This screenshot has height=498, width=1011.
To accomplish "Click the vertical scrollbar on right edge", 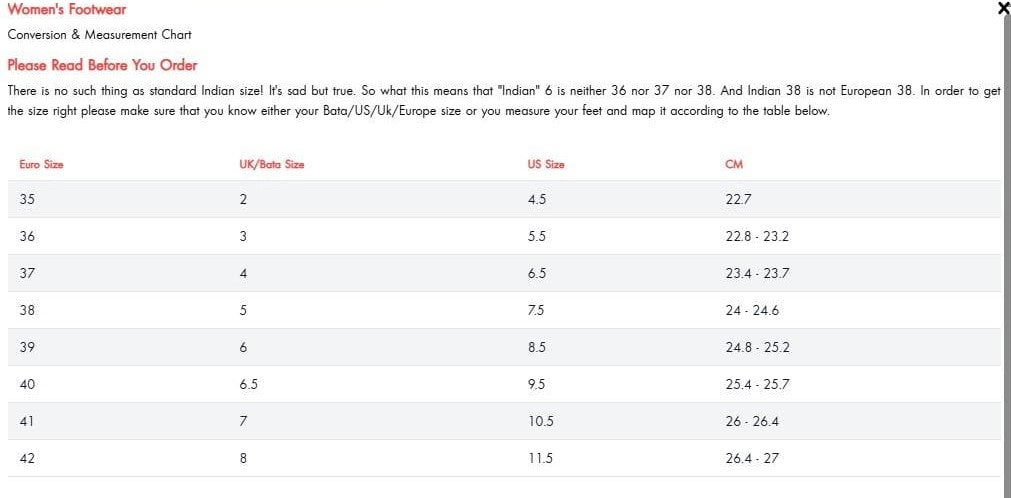I will (x=1006, y=250).
